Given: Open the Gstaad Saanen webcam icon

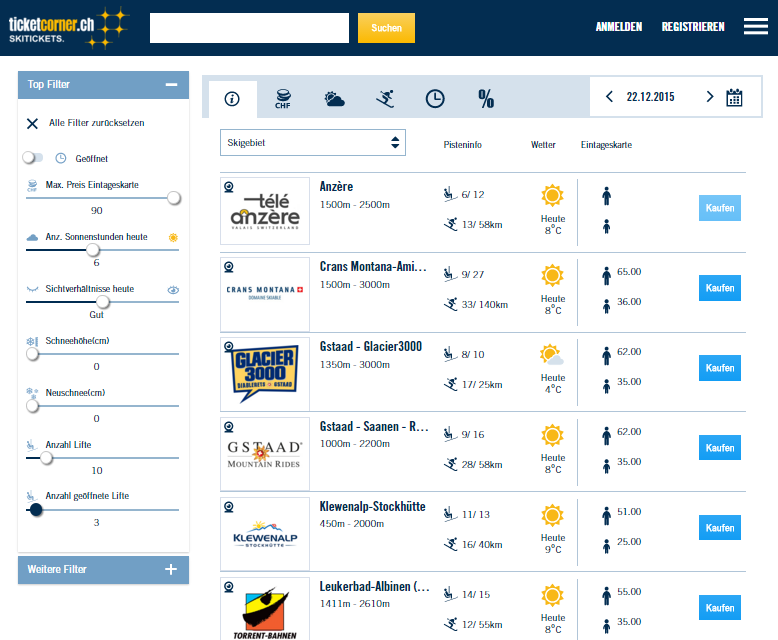Looking at the screenshot, I should [x=229, y=427].
